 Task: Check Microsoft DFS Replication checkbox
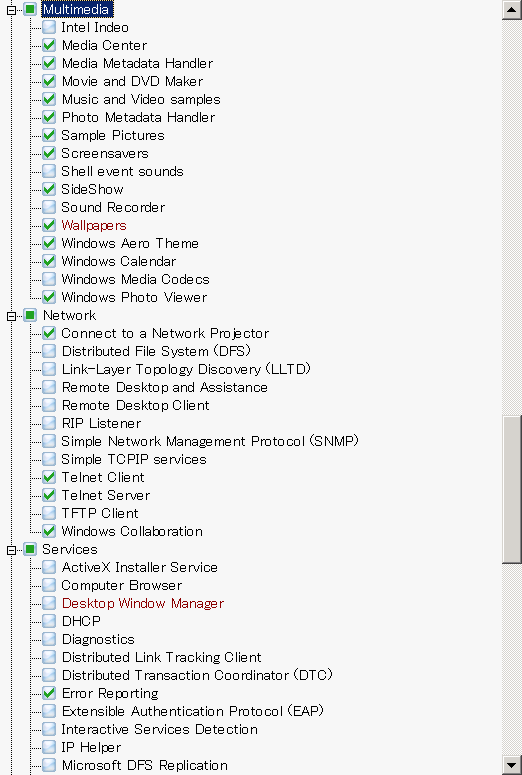[49, 765]
